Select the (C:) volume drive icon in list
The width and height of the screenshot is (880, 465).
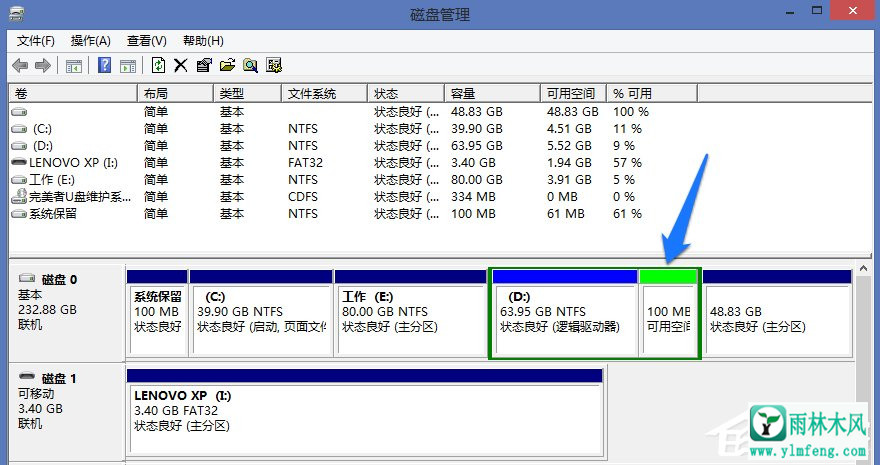coord(19,129)
